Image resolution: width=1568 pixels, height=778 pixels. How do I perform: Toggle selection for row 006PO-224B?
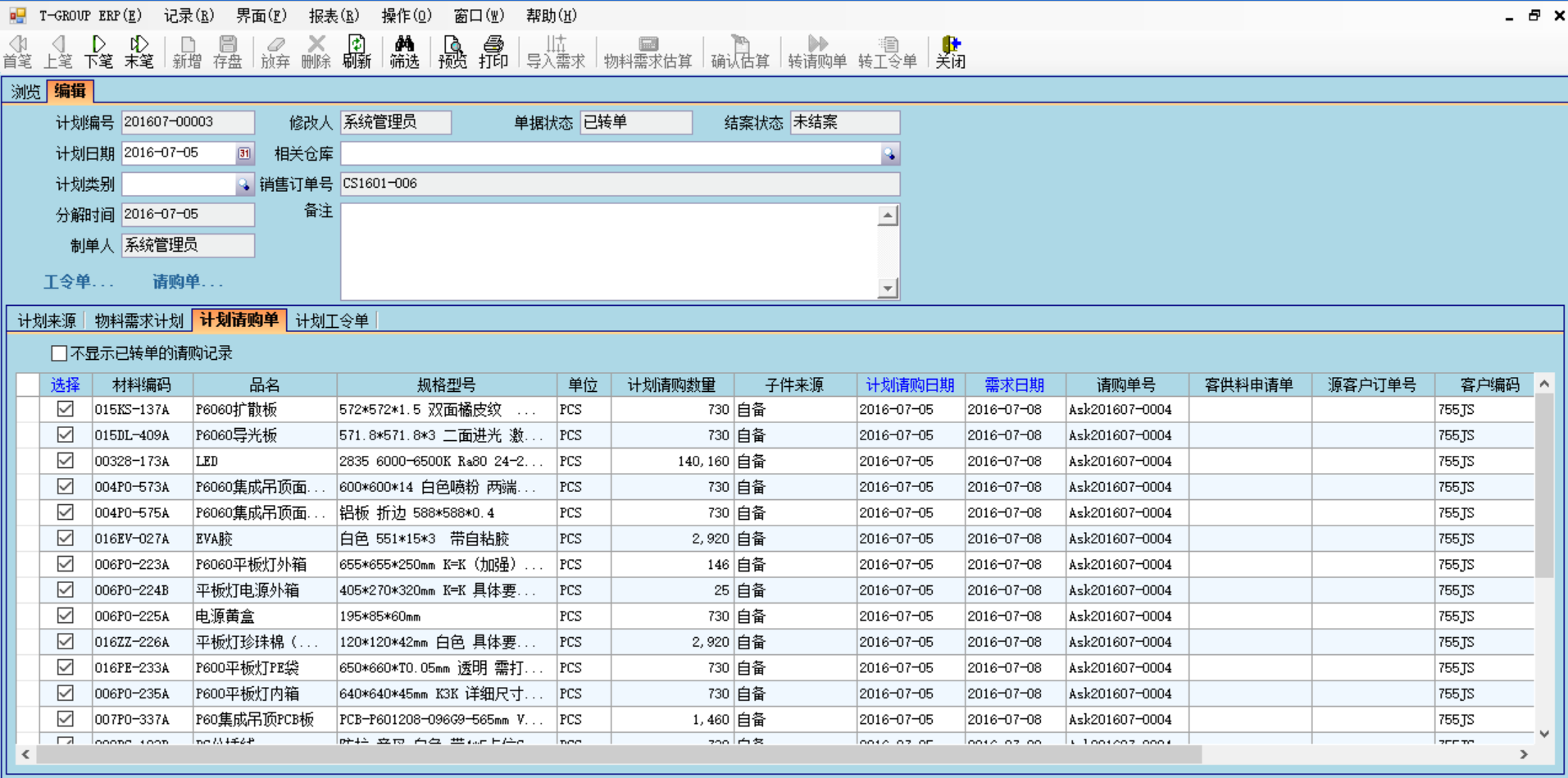pos(66,589)
